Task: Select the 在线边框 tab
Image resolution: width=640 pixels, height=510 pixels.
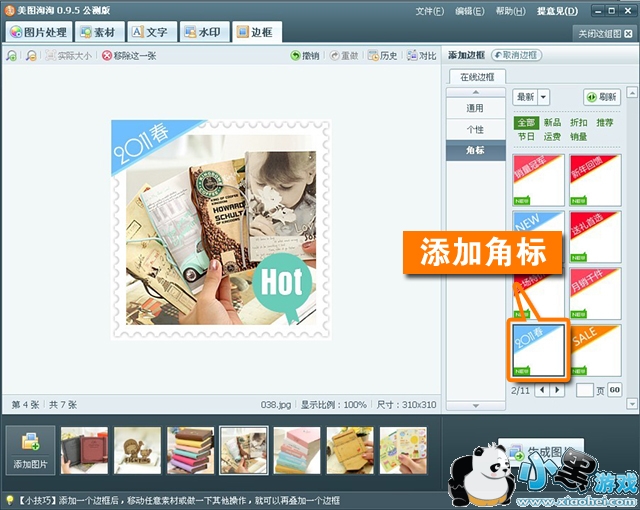Action: (477, 77)
